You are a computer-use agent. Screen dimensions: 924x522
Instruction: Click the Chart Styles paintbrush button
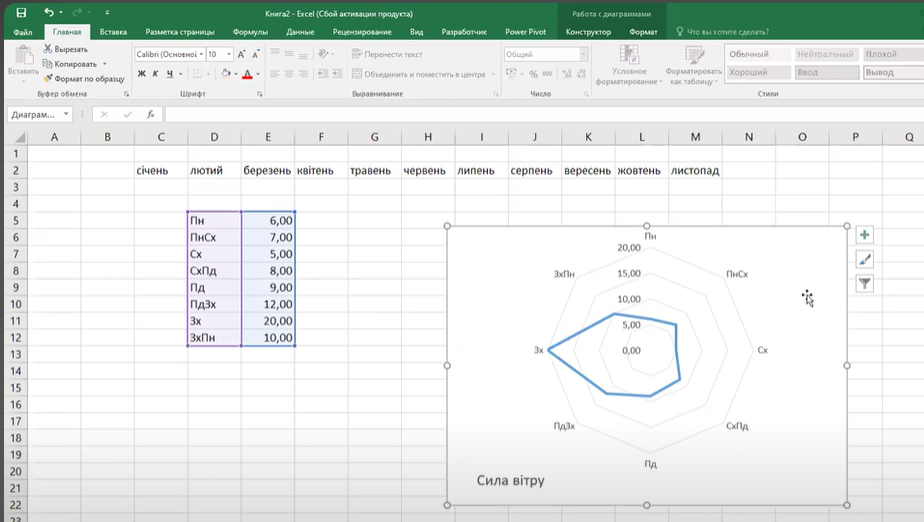coord(864,259)
